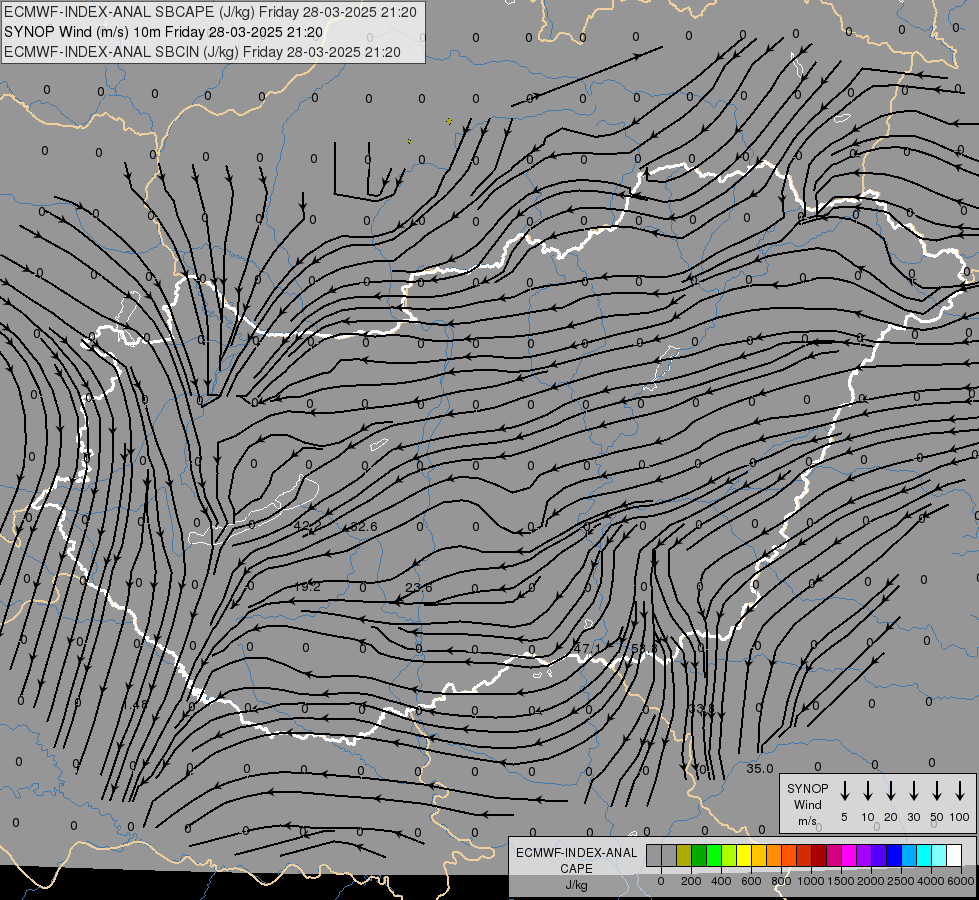Screen dimensions: 979x900
Task: Select the yellow-green CAPE legend swatch
Action: 729,855
